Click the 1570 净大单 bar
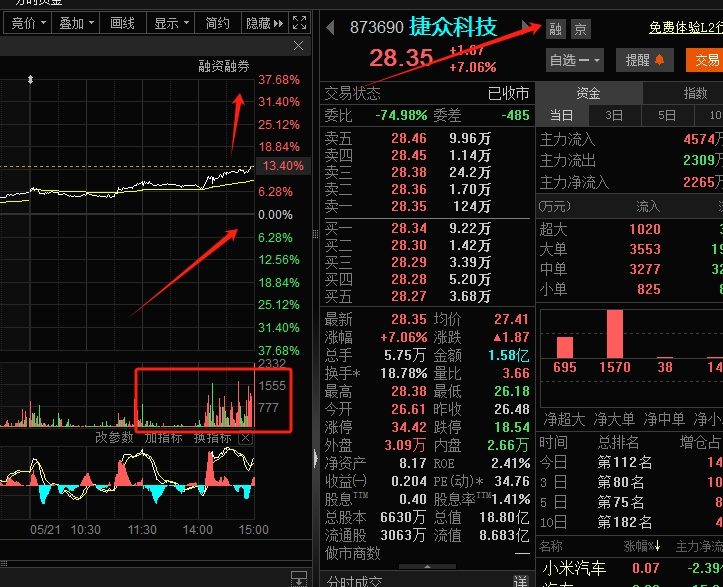The height and width of the screenshot is (587, 723). (615, 334)
